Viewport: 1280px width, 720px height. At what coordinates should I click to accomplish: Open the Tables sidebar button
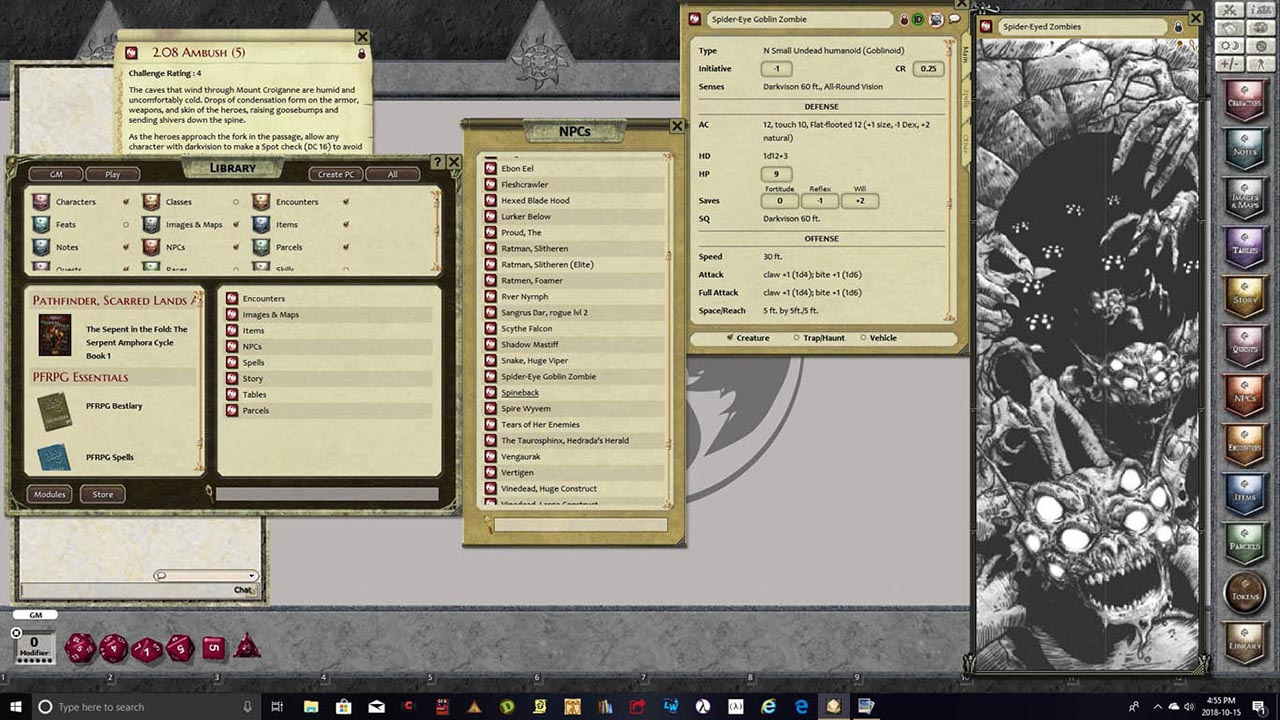pyautogui.click(x=1245, y=246)
